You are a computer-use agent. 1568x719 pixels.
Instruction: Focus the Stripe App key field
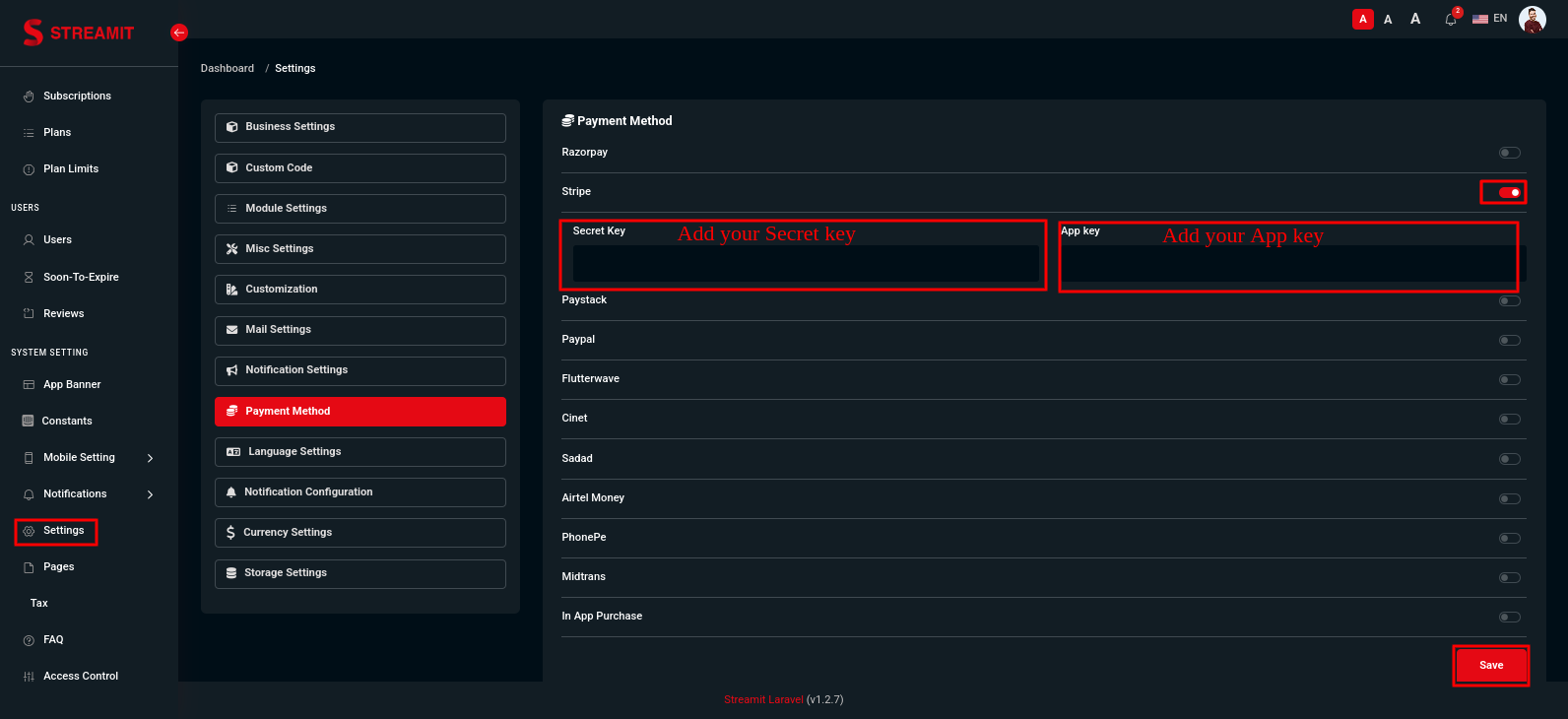1288,263
